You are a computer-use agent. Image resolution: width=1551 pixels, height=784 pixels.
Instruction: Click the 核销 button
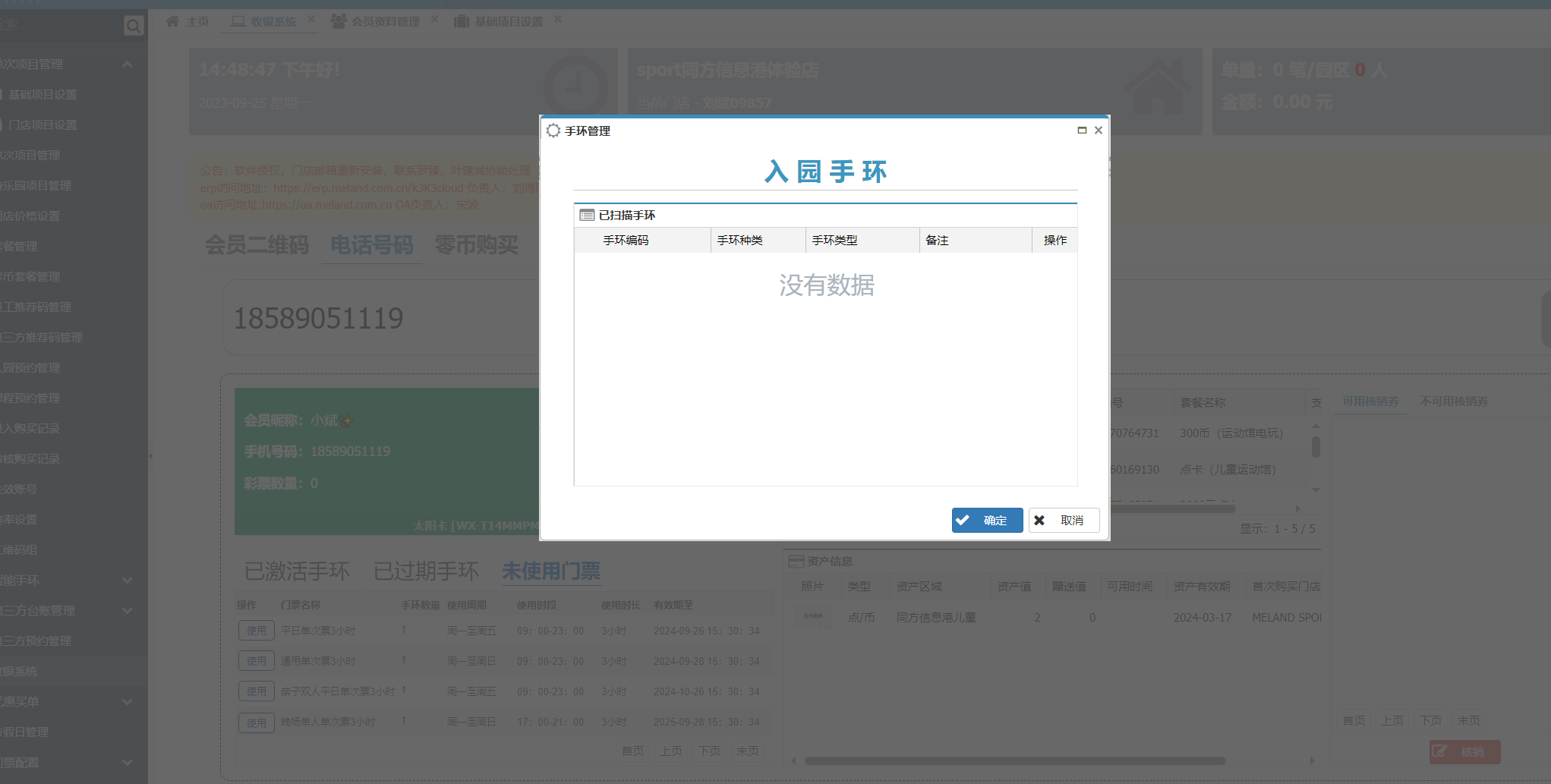point(1465,752)
